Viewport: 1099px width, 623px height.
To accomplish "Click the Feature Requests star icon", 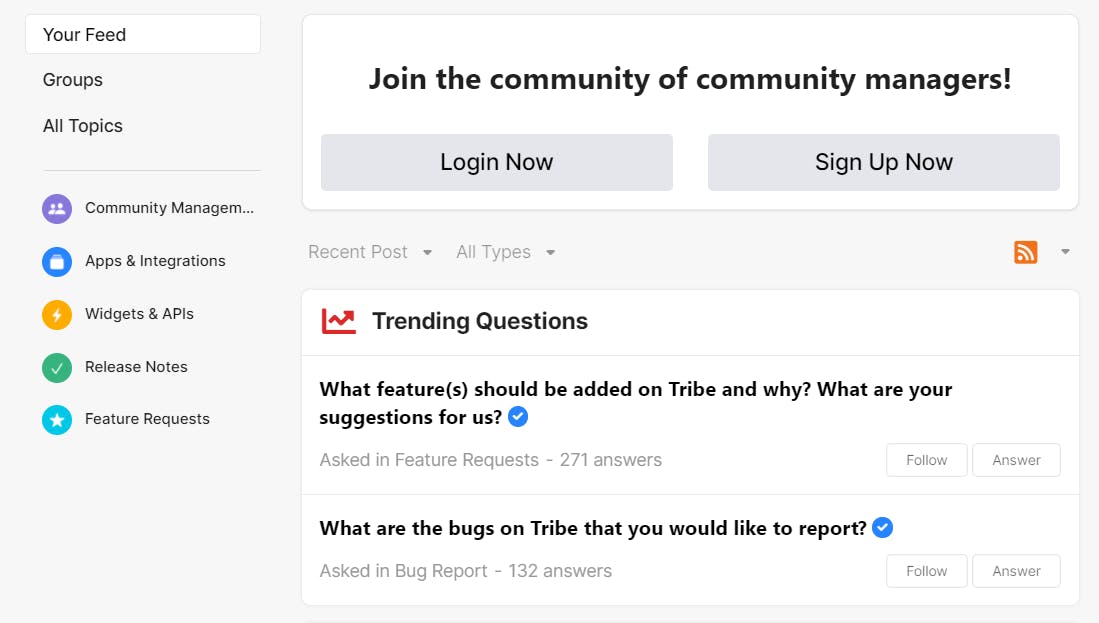I will pyautogui.click(x=57, y=420).
